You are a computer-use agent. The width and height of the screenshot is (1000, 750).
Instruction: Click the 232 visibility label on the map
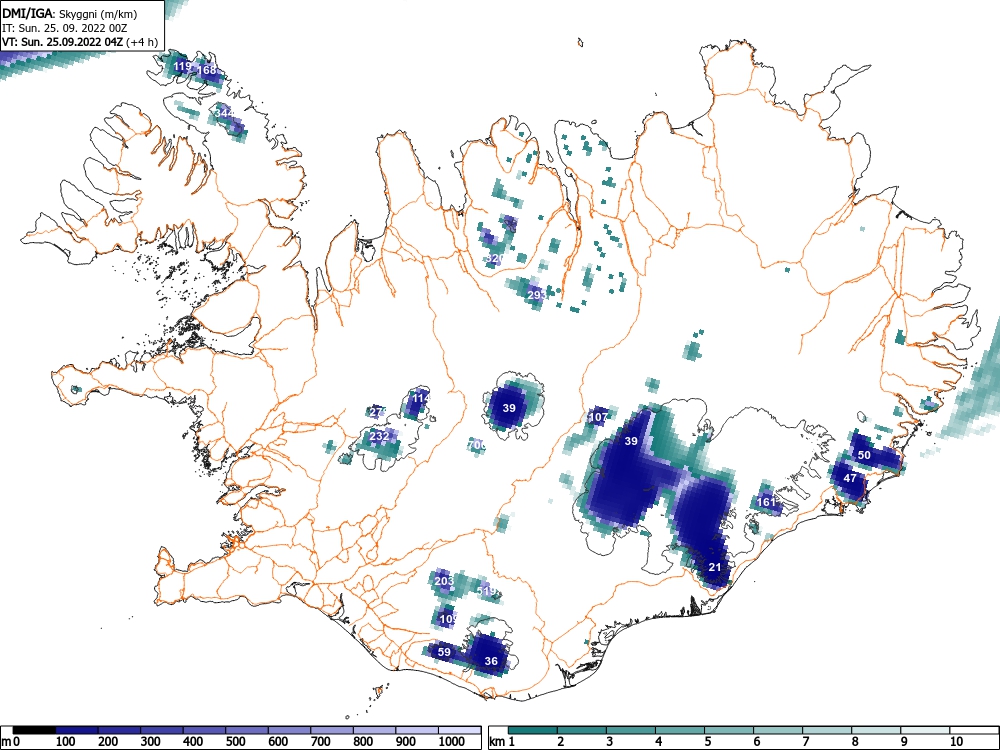coord(379,436)
